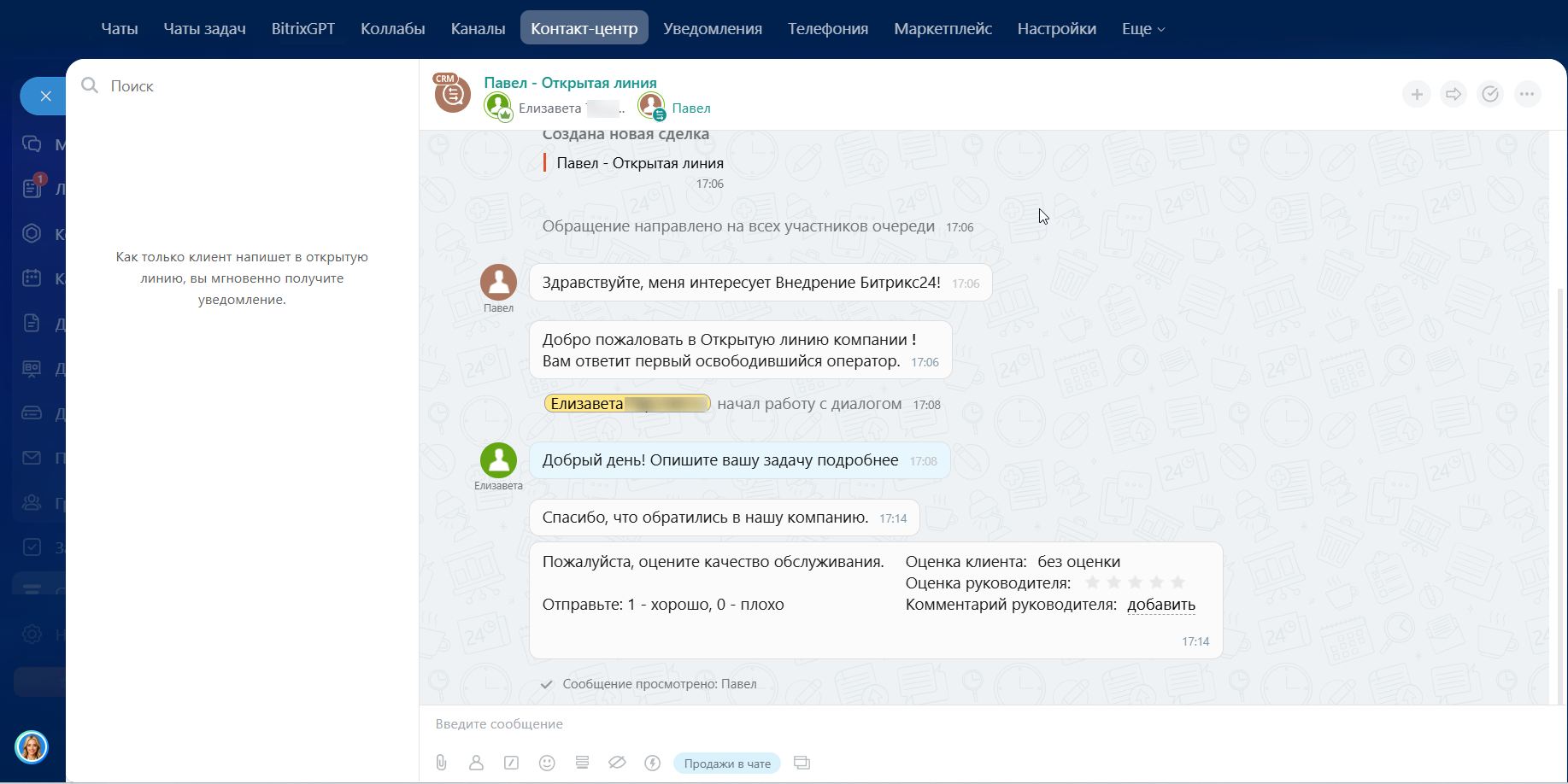
Task: Click the checkmark finish dialog icon
Action: tap(1489, 94)
